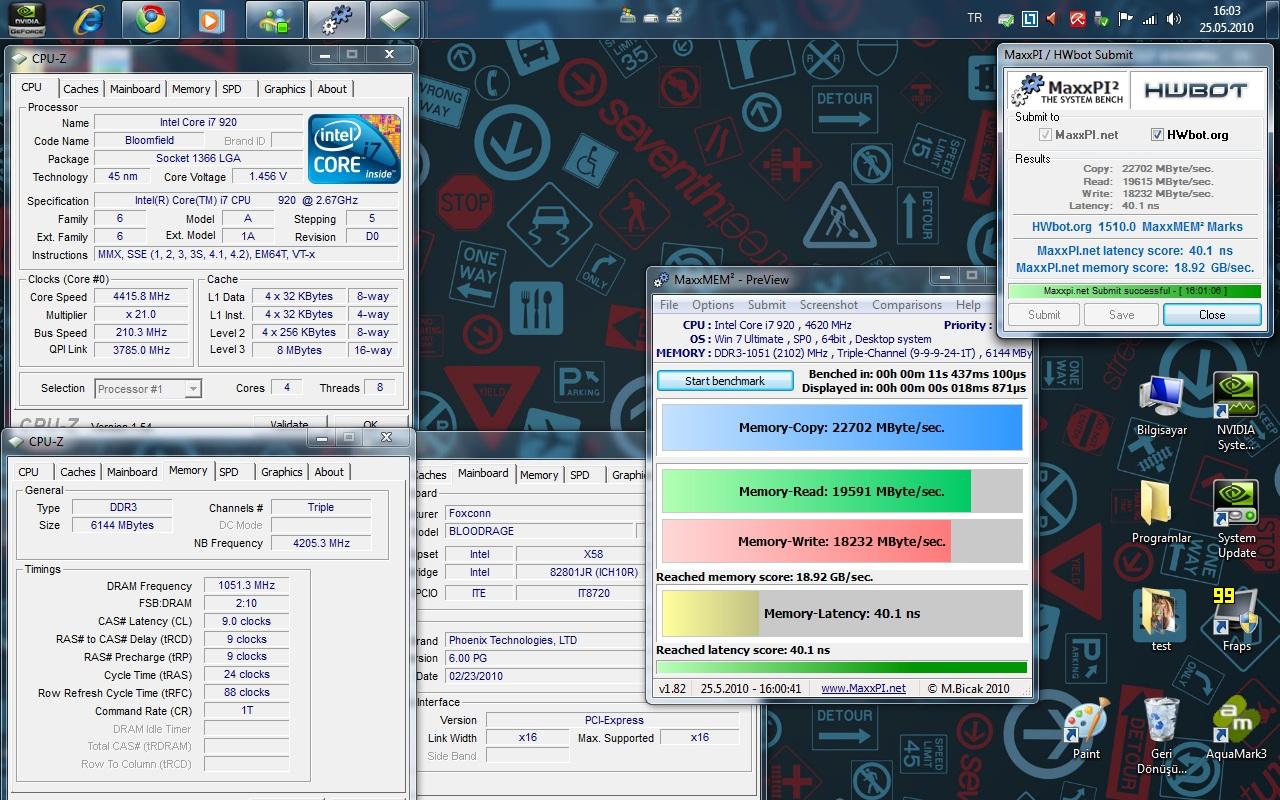1280x800 pixels.
Task: Click the Core Speed 4415.8 MHz value
Action: pos(142,297)
